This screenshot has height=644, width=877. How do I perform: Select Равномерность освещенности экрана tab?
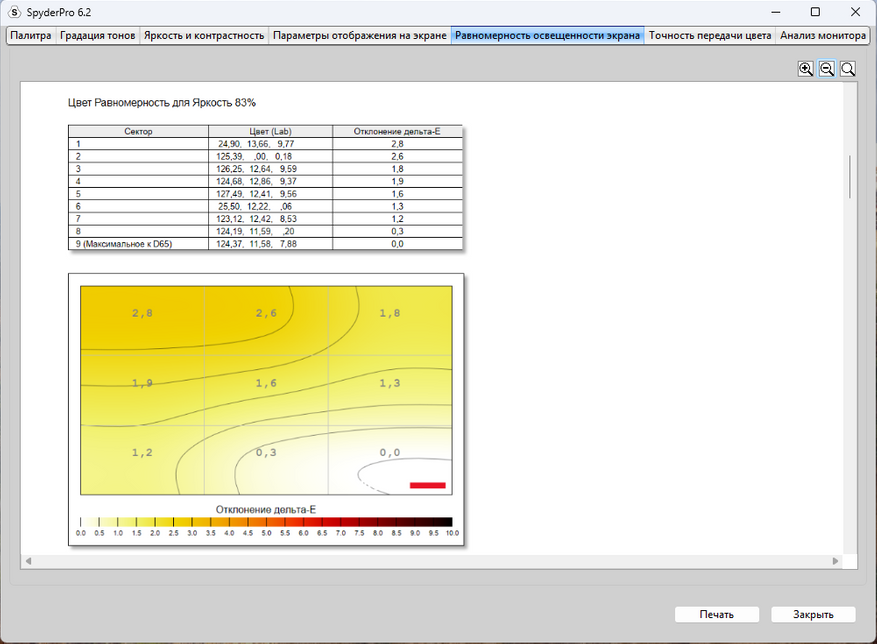point(547,35)
